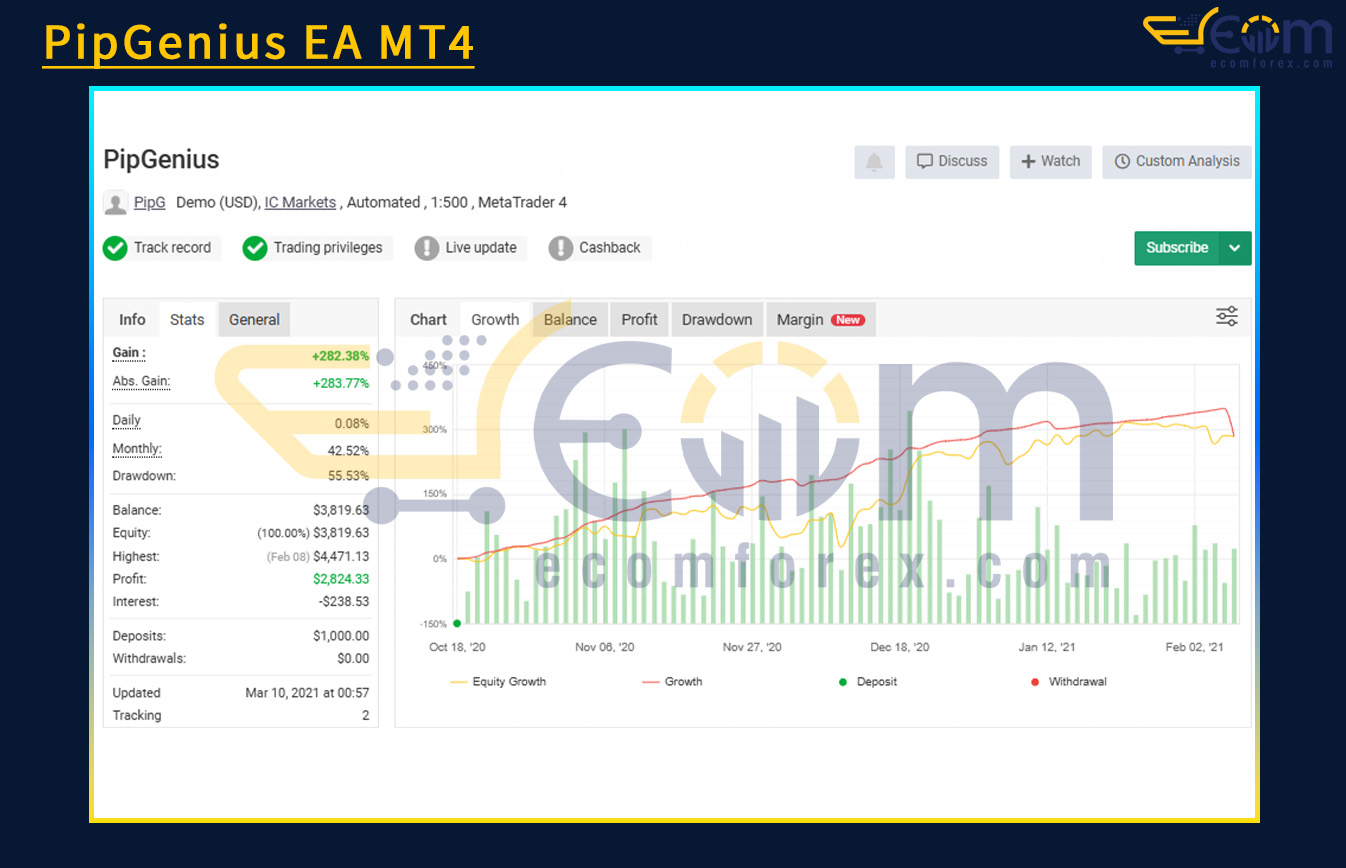Click the Monthly label
This screenshot has height=868, width=1346.
[x=137, y=449]
